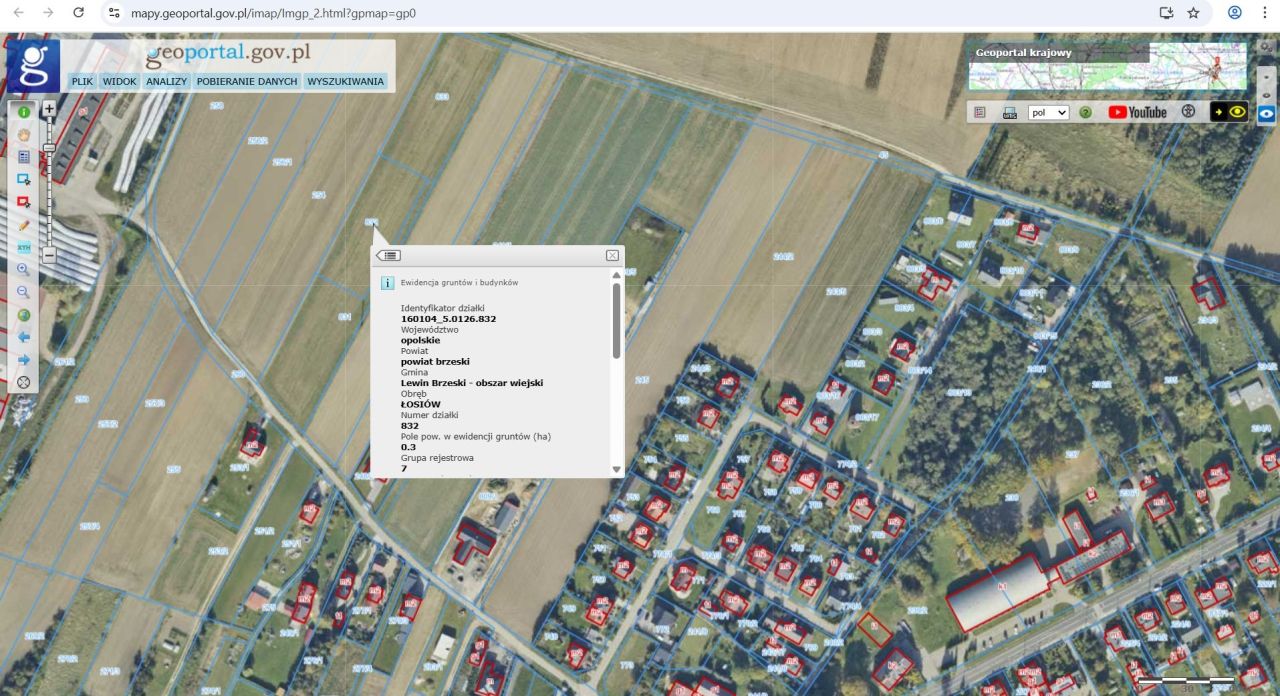Bookmark this page with star icon
Screen dimensions: 1280x696
click(1193, 13)
